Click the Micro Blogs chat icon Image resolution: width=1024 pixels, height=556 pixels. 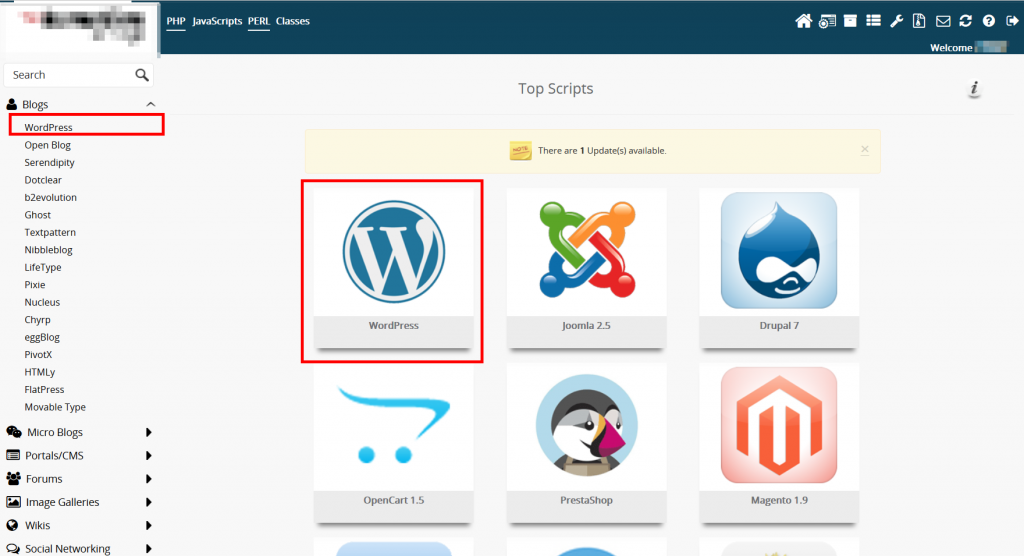point(13,432)
